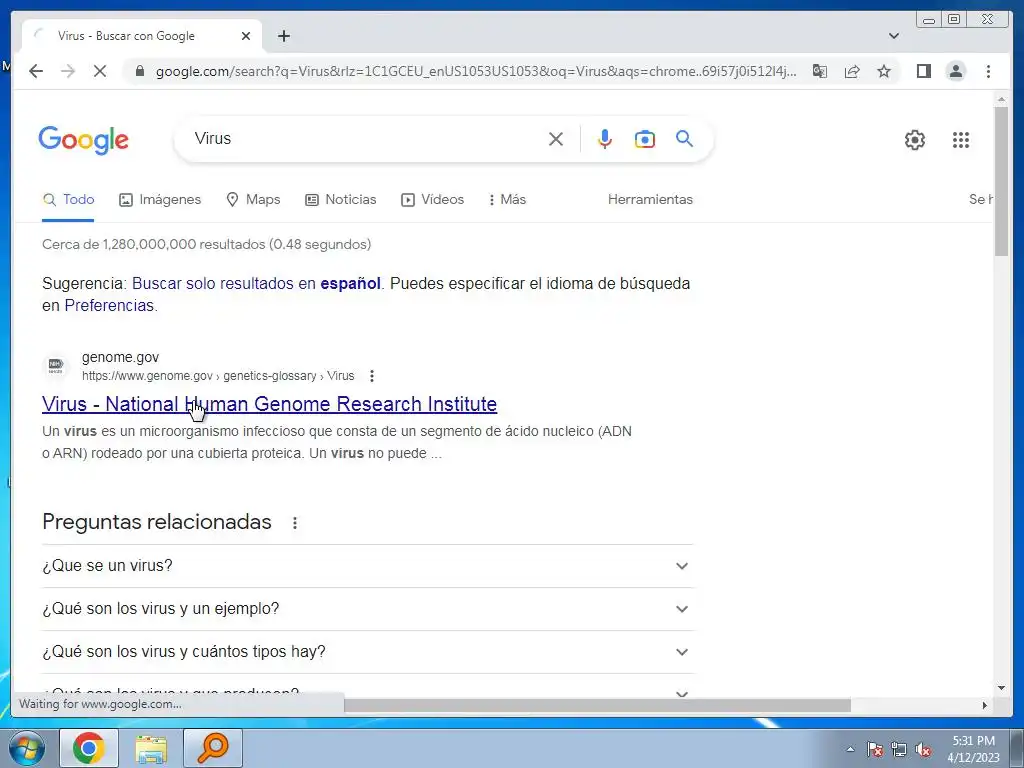Click the network tray icon
Viewport: 1024px width, 768px height.
point(899,750)
